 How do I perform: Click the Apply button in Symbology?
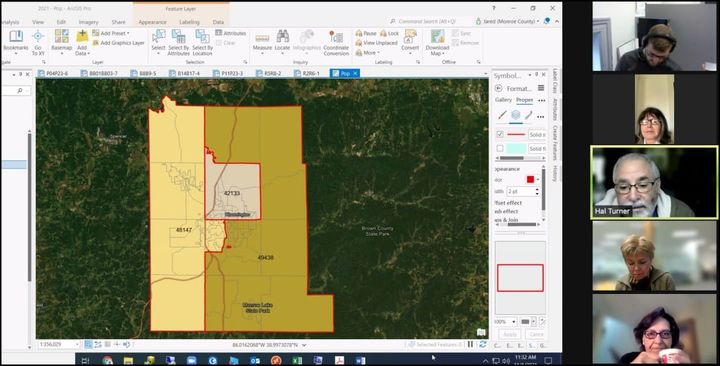[x=510, y=334]
